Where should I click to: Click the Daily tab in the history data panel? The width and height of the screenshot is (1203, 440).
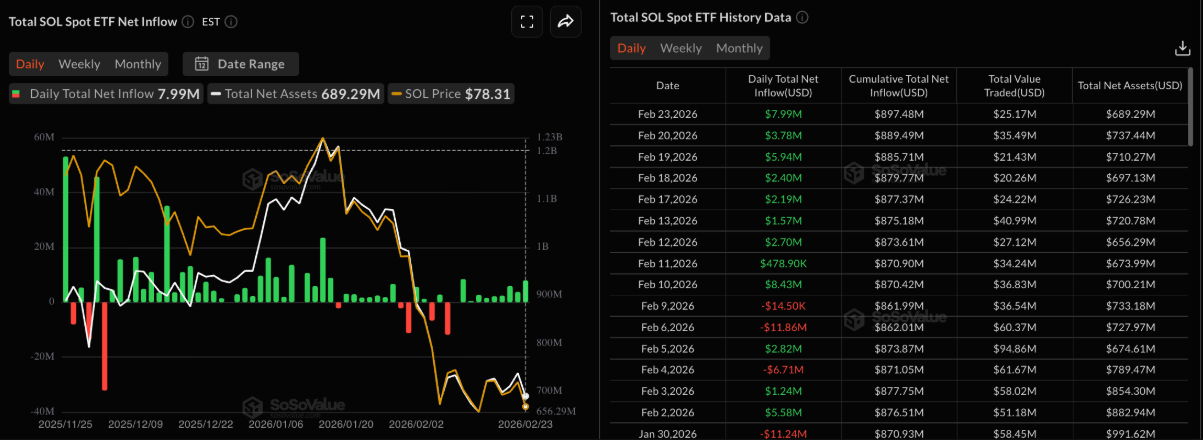[x=631, y=48]
